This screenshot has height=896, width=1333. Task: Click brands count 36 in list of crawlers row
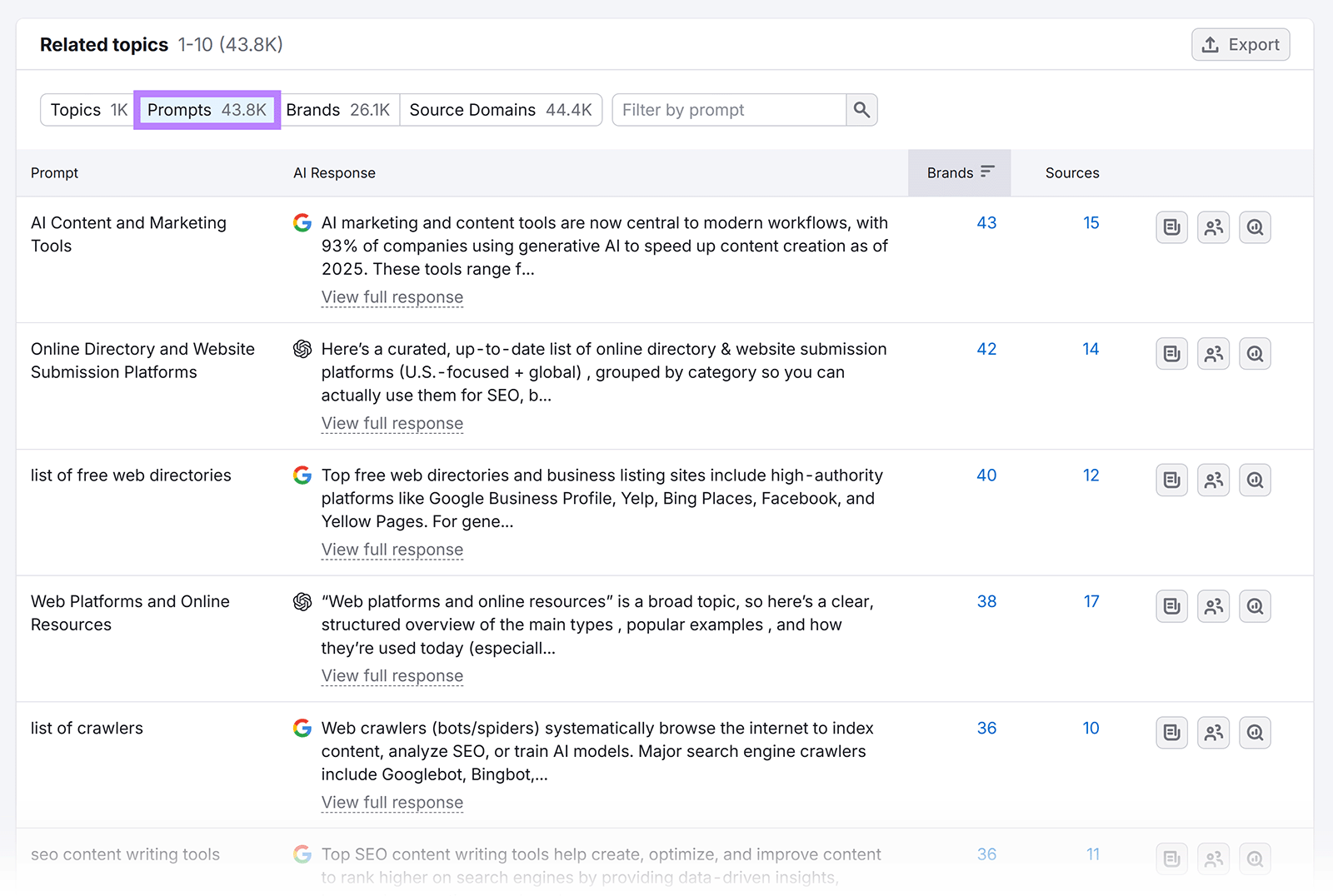[986, 728]
